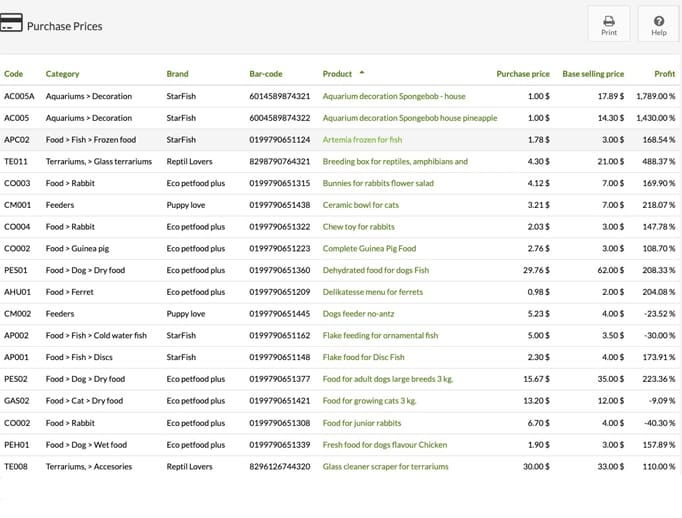Click purchase price 29.76 $
This screenshot has height=518, width=682.
coord(536,270)
